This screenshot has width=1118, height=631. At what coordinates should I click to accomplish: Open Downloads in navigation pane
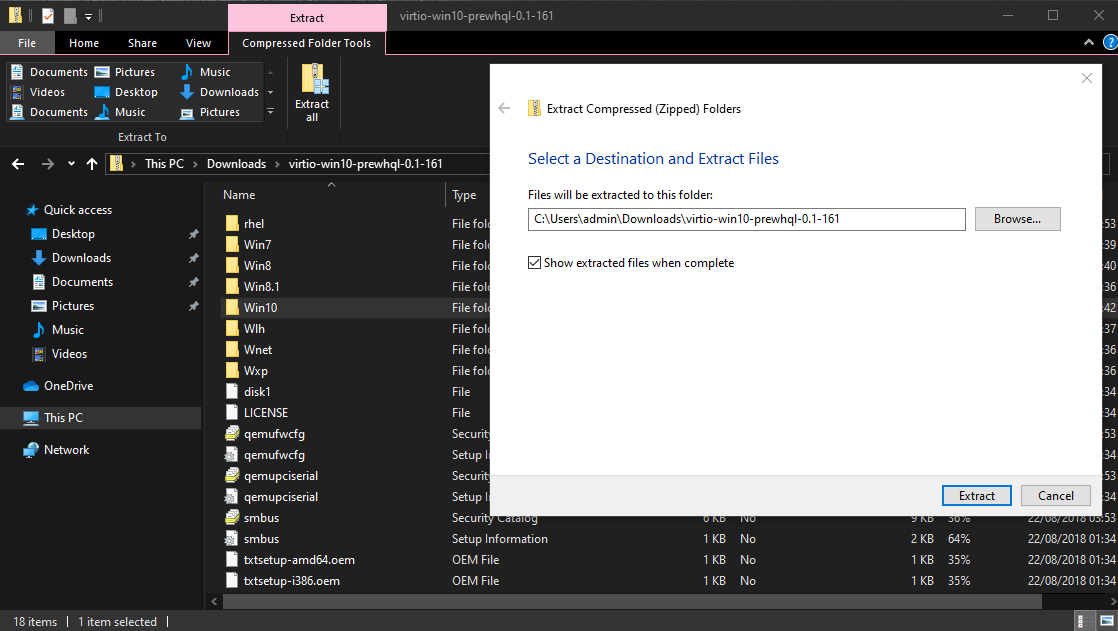click(71, 258)
